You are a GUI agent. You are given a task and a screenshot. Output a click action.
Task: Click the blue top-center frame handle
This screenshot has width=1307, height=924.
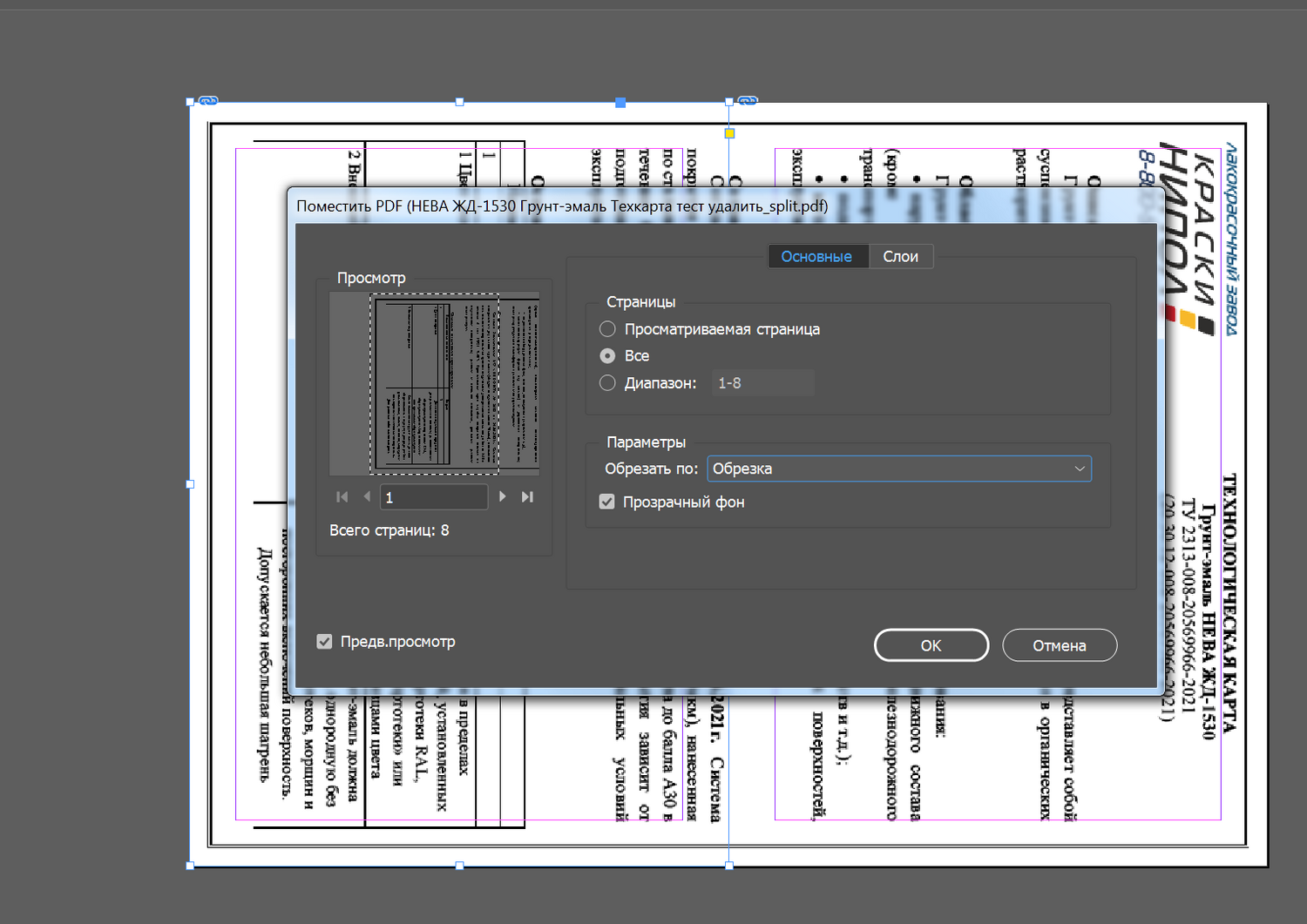[x=620, y=103]
